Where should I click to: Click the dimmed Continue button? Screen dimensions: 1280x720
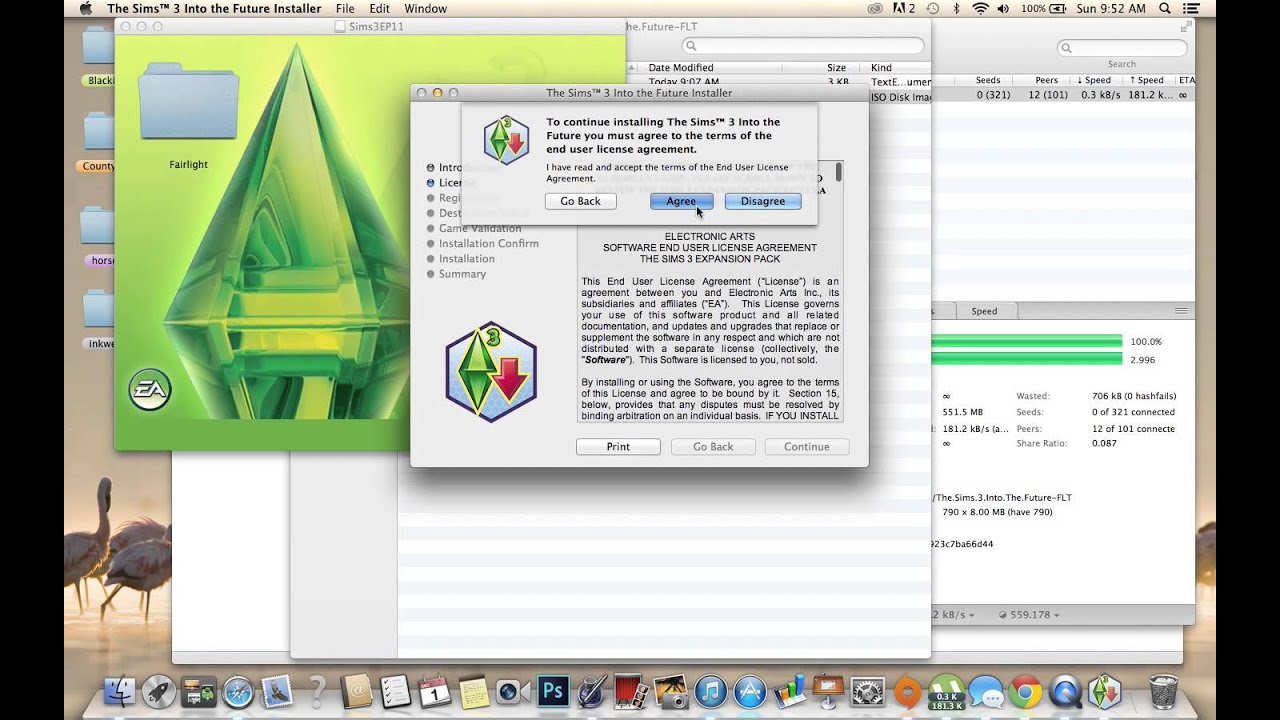[x=806, y=447]
